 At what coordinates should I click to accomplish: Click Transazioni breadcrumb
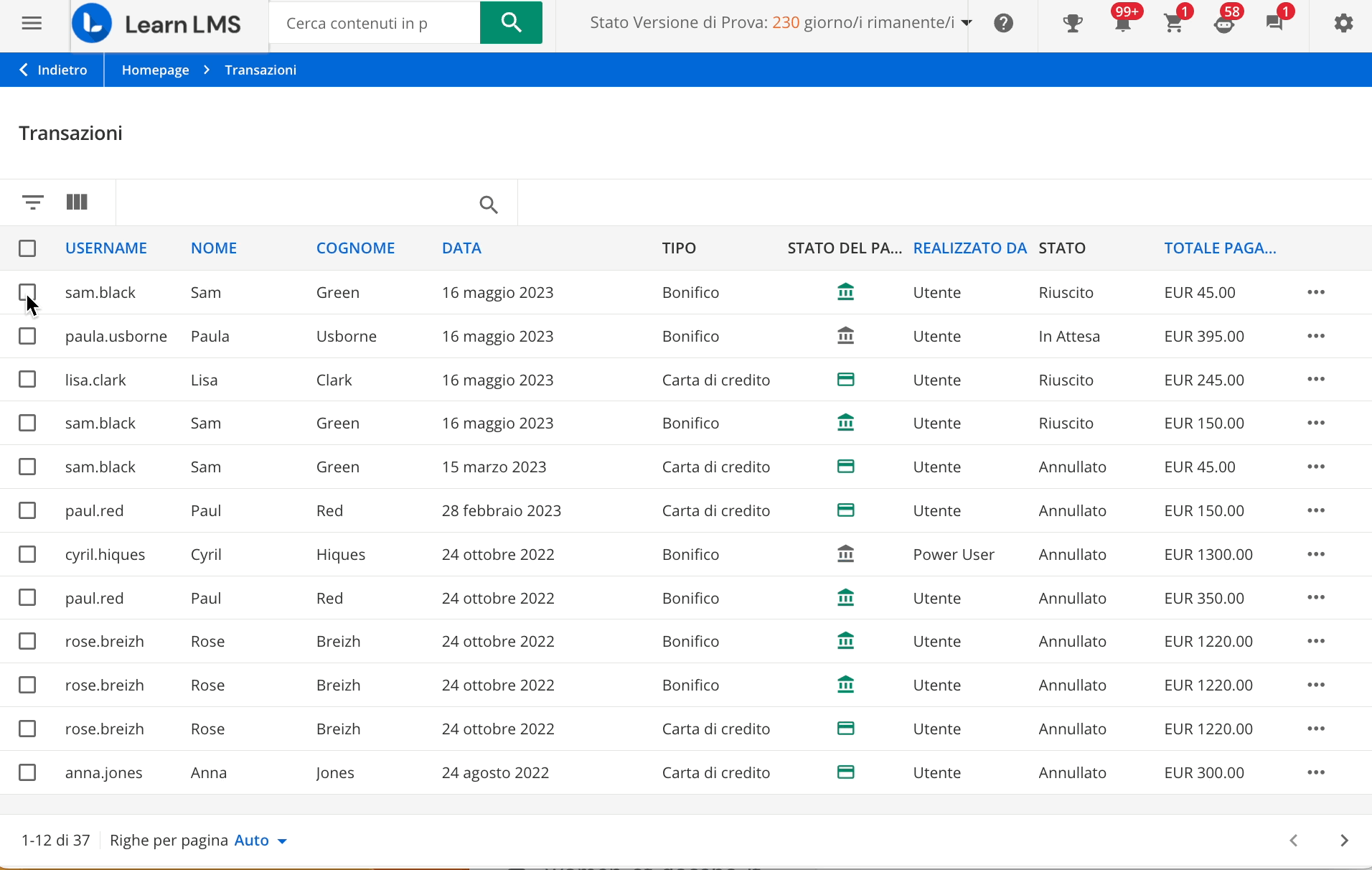(x=260, y=70)
